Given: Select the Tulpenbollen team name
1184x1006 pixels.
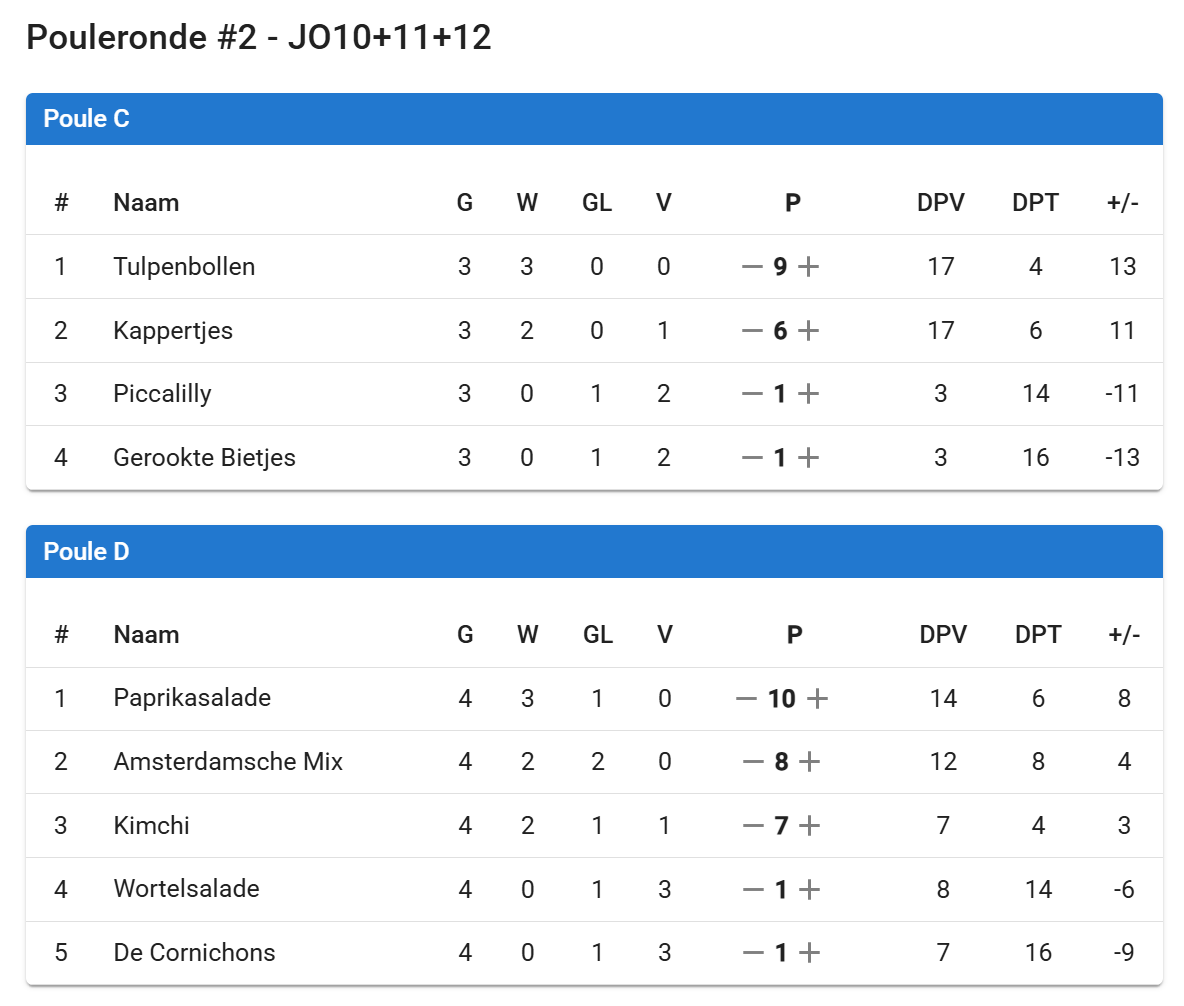Looking at the screenshot, I should [x=184, y=267].
